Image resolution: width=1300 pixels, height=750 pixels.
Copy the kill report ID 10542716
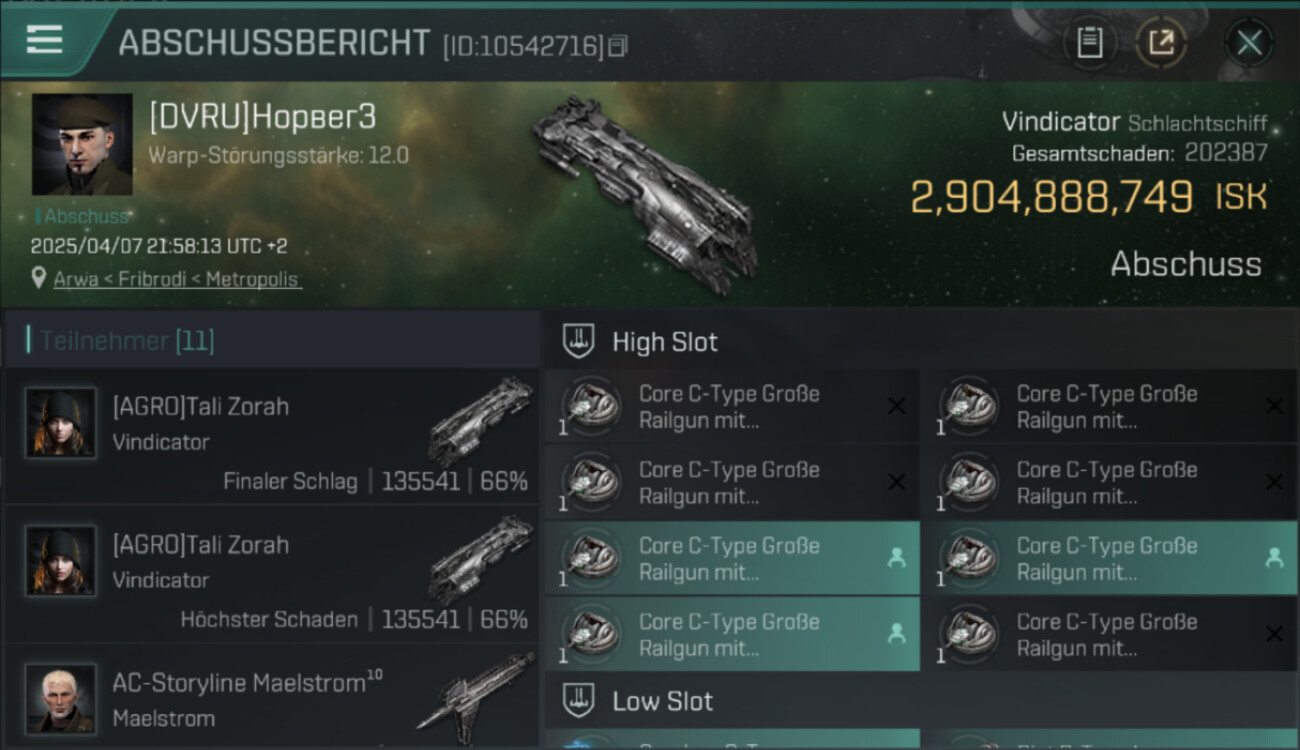coord(619,46)
